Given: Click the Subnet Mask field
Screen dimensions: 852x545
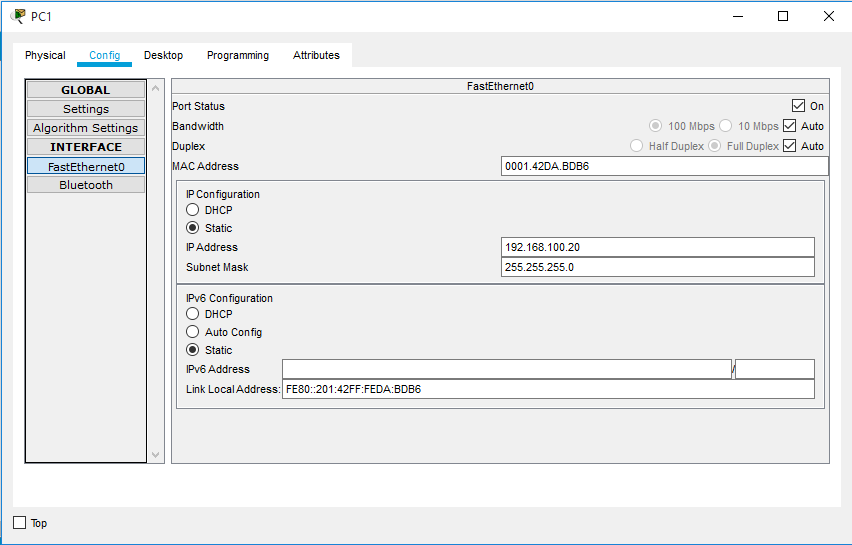Looking at the screenshot, I should coord(657,267).
